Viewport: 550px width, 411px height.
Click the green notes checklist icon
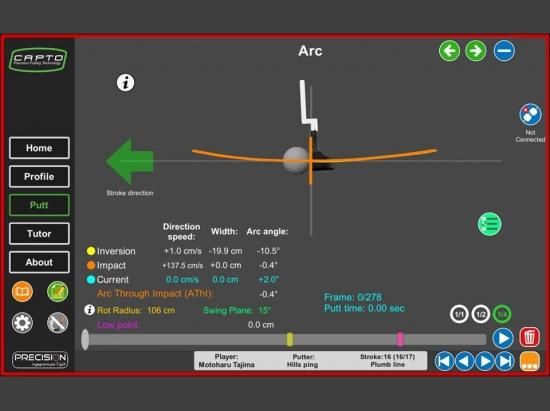58,291
